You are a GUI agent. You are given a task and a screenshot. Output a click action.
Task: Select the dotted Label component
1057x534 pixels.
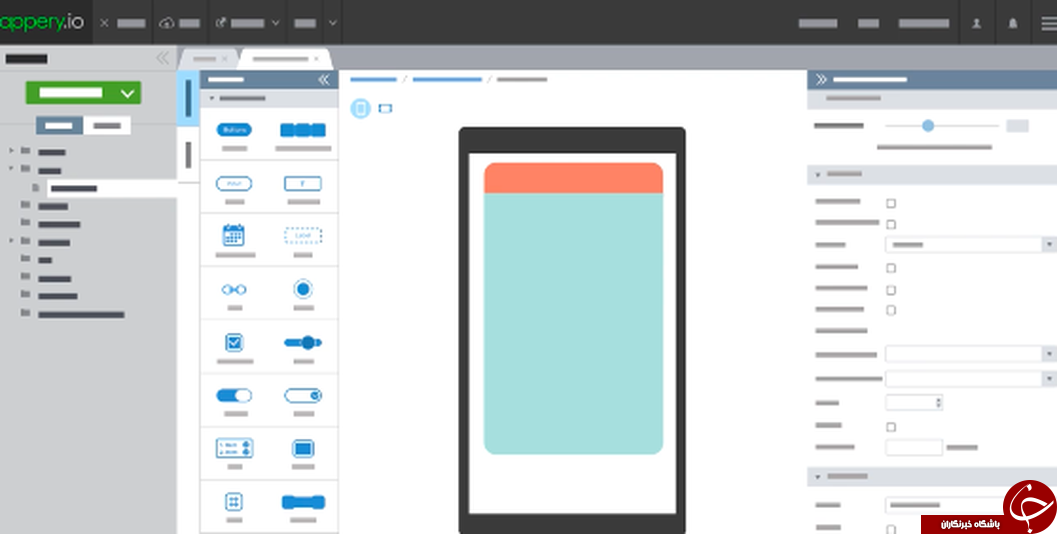(303, 235)
